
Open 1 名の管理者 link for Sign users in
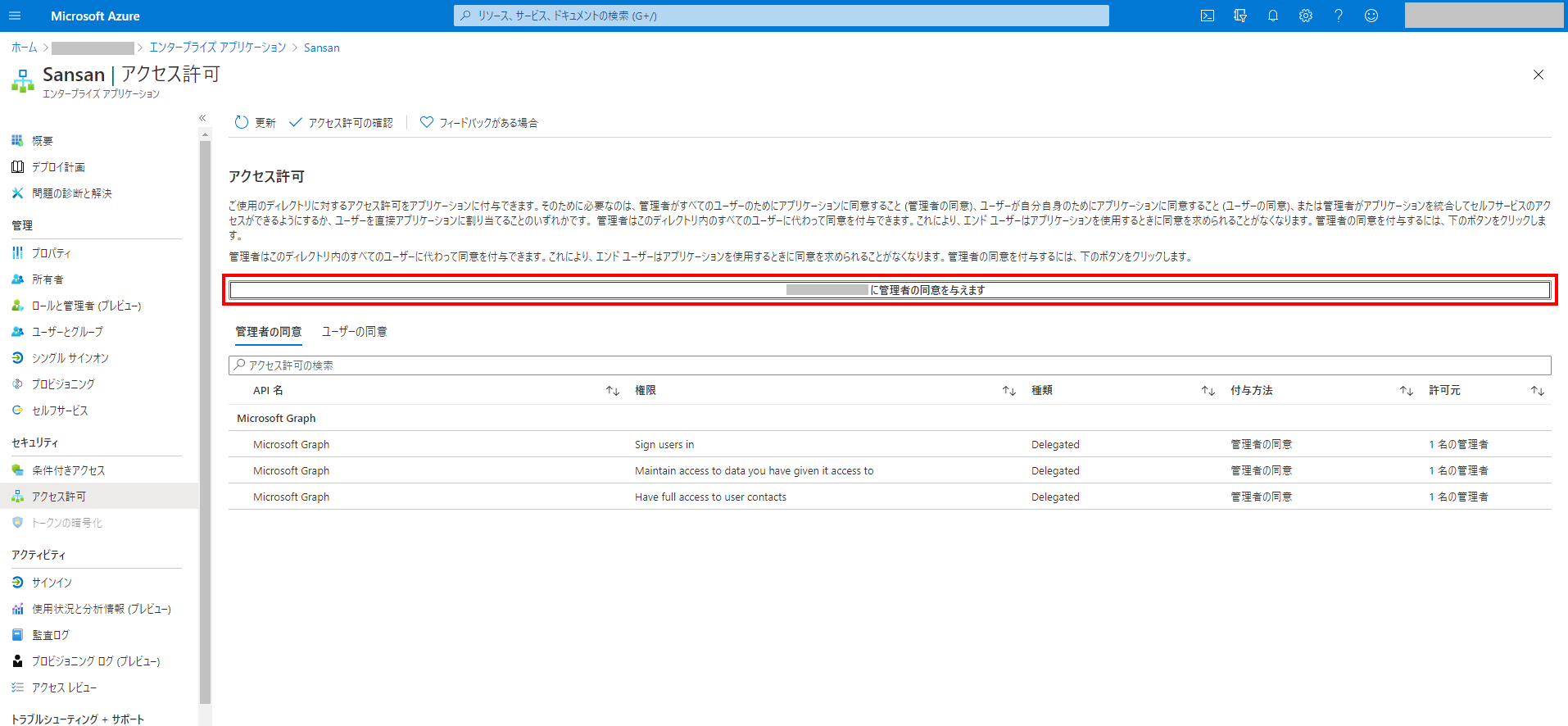[1458, 445]
